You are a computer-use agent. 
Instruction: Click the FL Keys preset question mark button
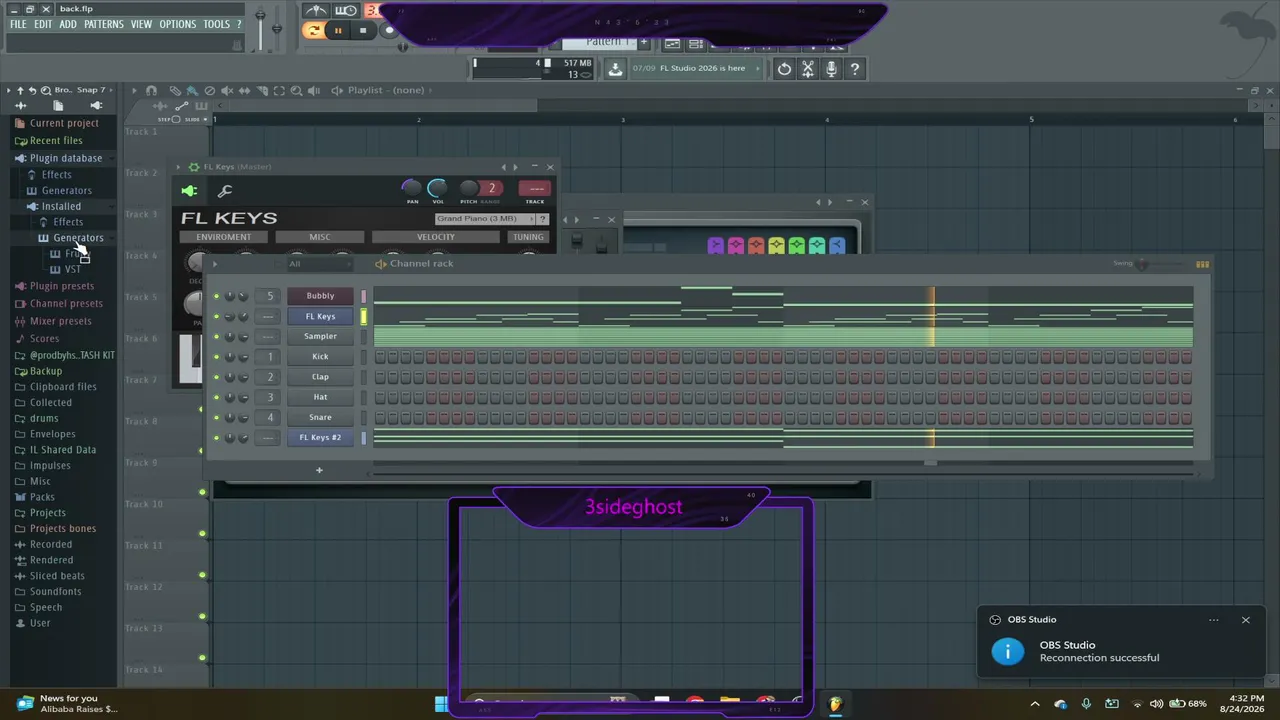tap(543, 219)
